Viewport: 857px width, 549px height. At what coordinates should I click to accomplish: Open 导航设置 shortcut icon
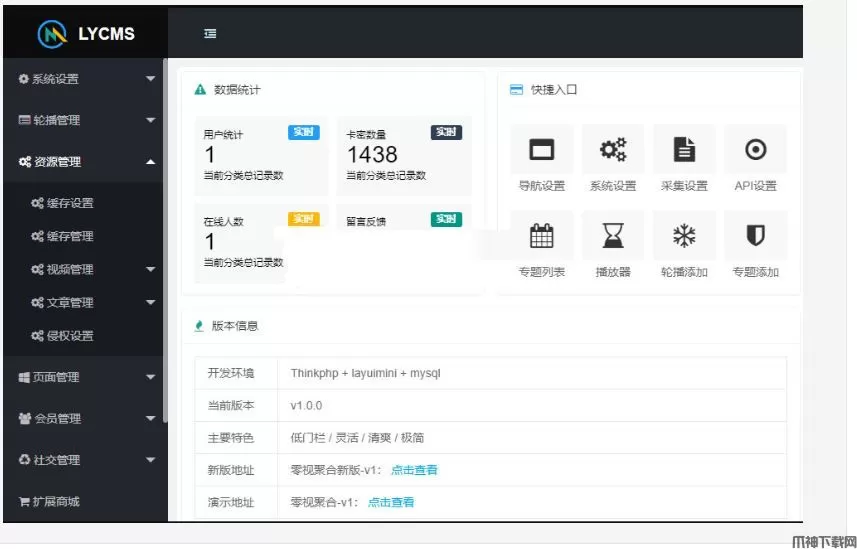tap(541, 150)
